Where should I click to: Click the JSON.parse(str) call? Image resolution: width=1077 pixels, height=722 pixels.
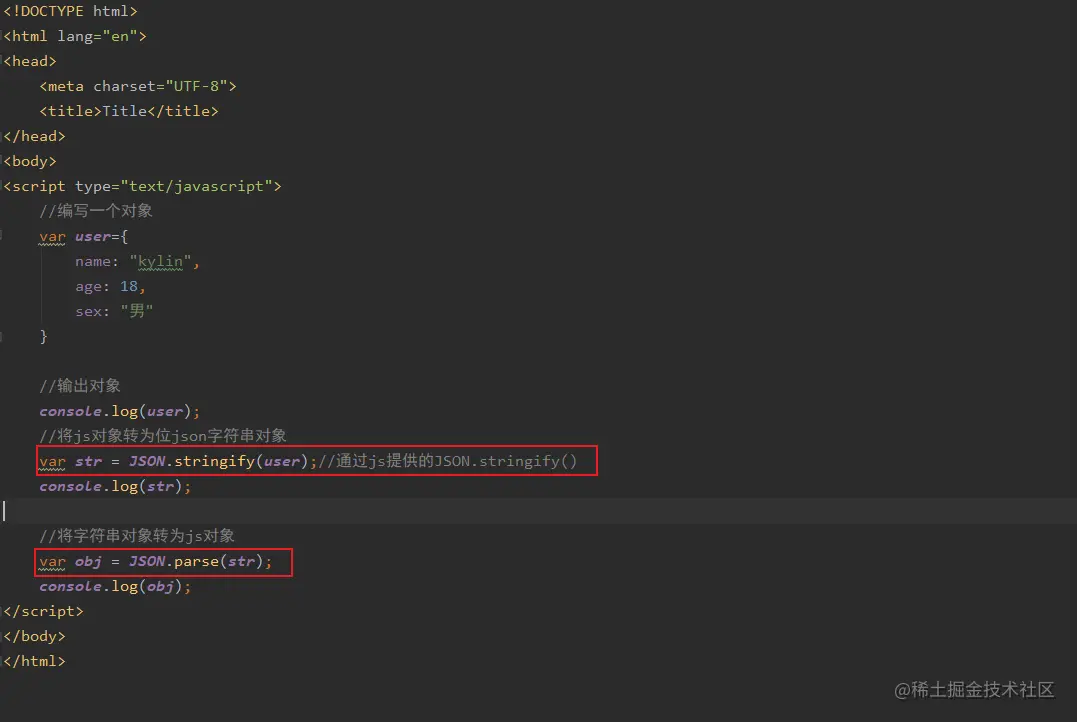196,561
